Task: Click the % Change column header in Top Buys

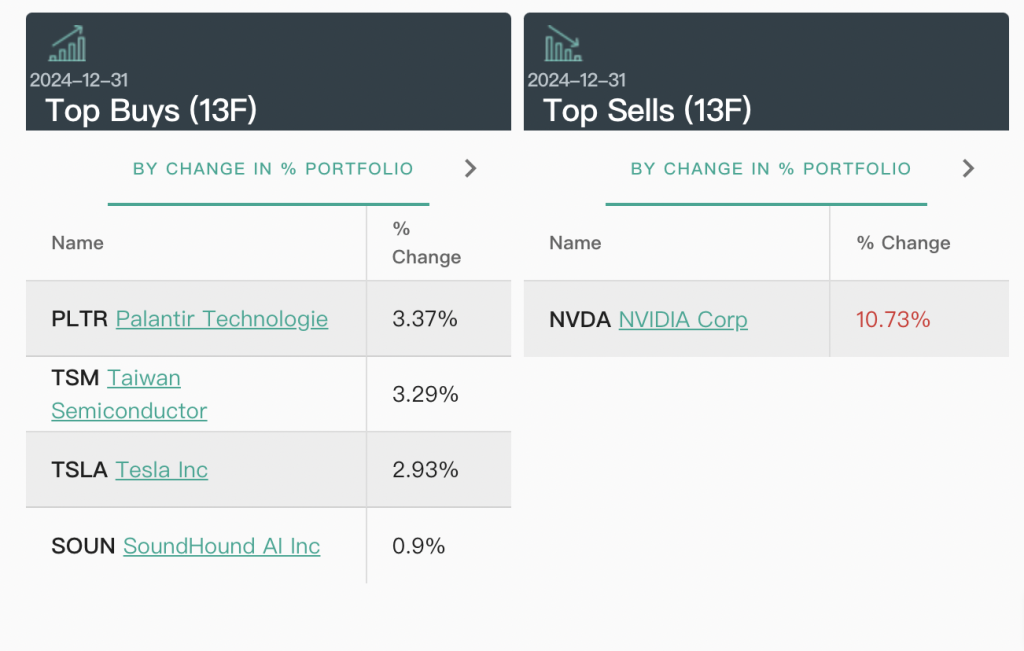Action: coord(426,243)
